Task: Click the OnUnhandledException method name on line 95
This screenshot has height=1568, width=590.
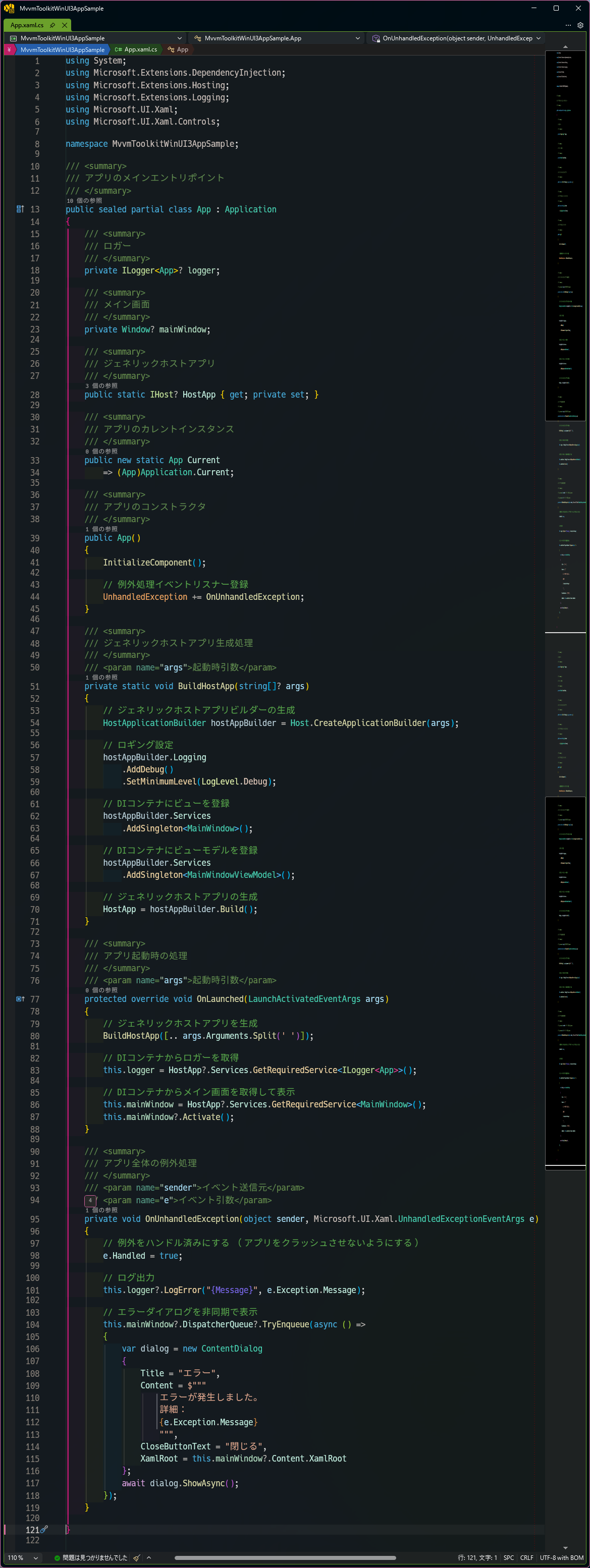Action: (x=192, y=1218)
